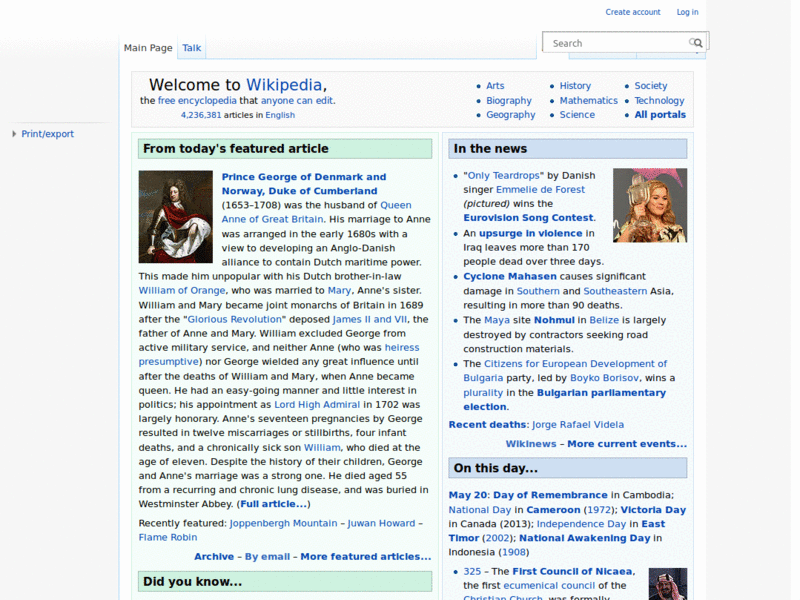The width and height of the screenshot is (800, 600).
Task: Open the Biography portal
Action: tap(509, 101)
